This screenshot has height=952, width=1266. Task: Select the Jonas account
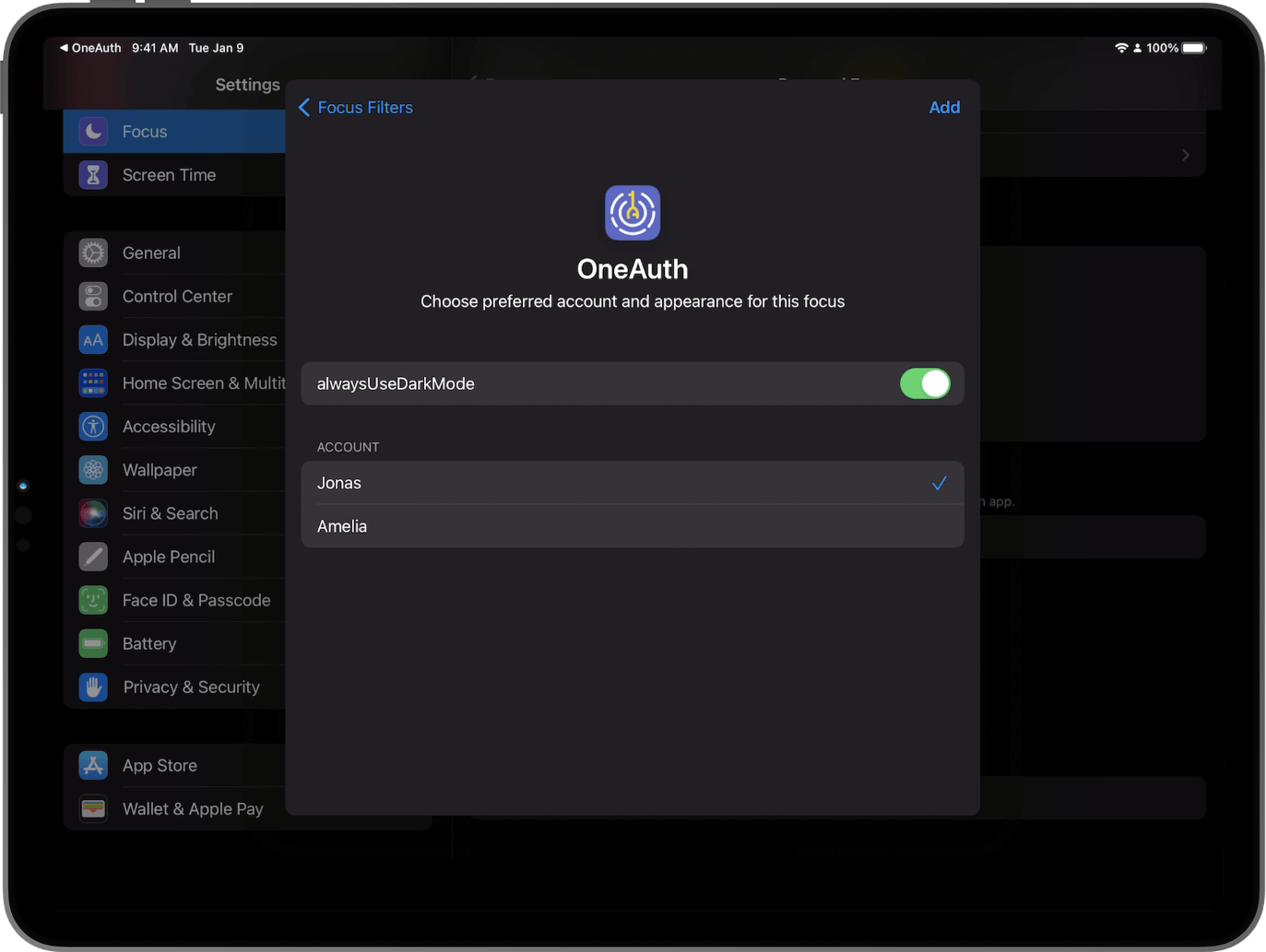[x=633, y=483]
